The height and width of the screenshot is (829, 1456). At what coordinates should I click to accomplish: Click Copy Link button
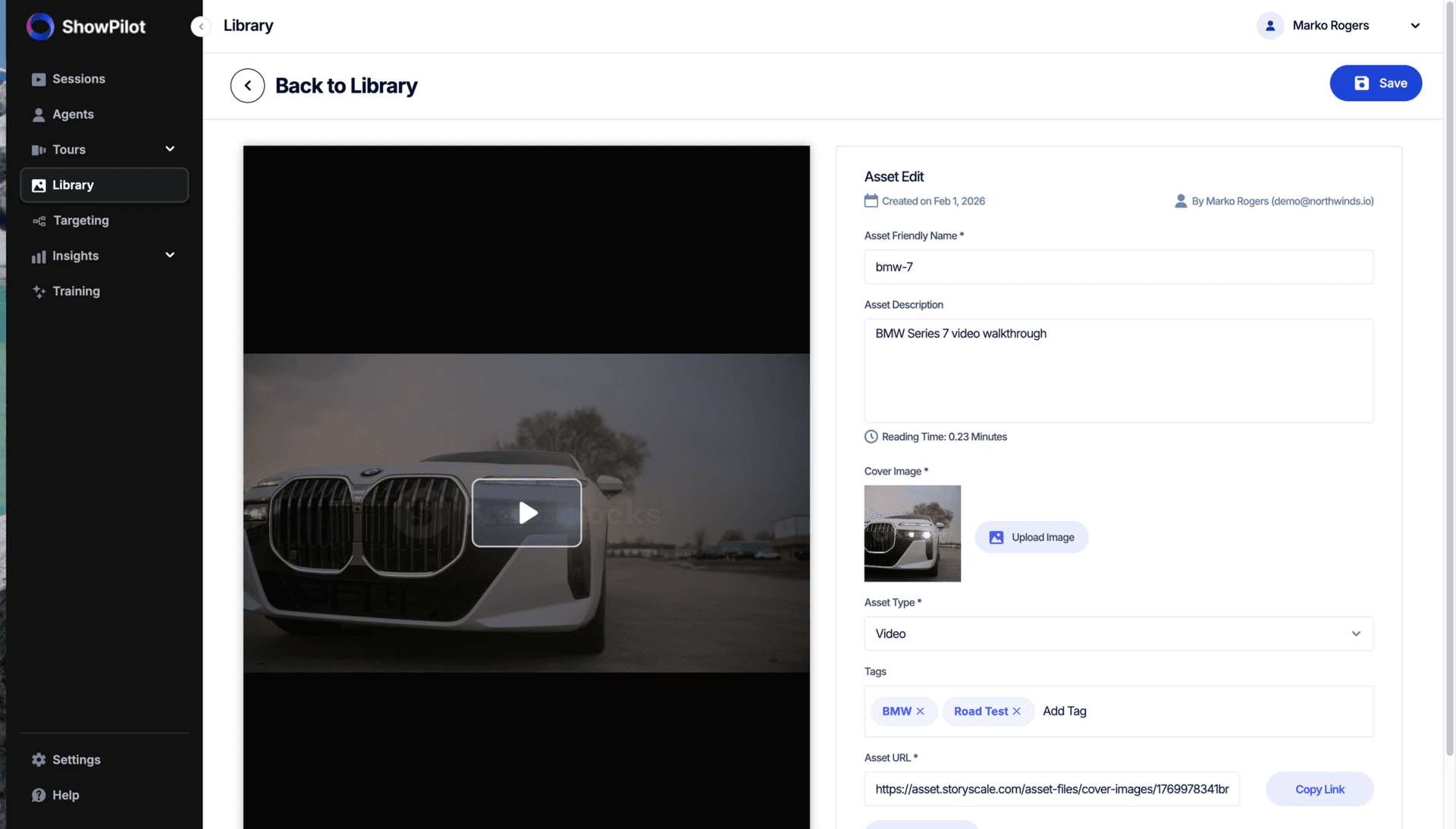pos(1319,789)
